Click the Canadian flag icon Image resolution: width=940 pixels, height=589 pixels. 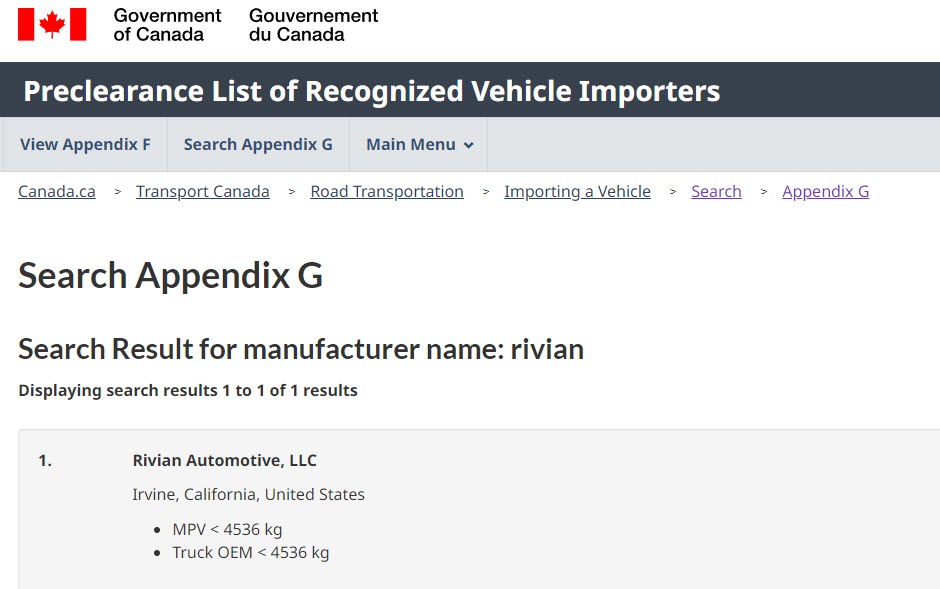52,24
